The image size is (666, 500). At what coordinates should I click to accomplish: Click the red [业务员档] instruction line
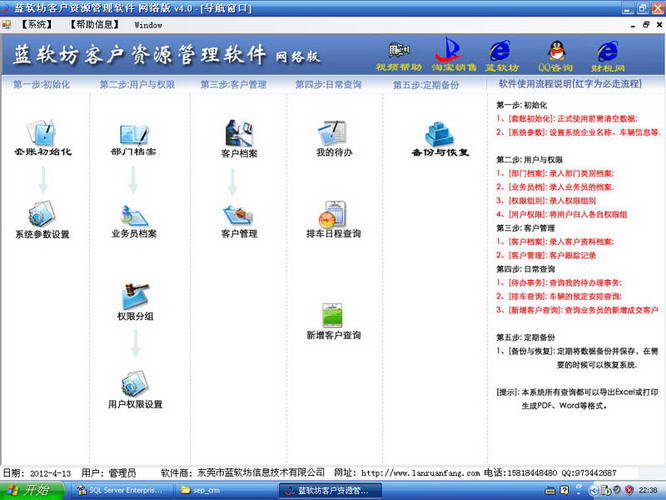point(555,186)
